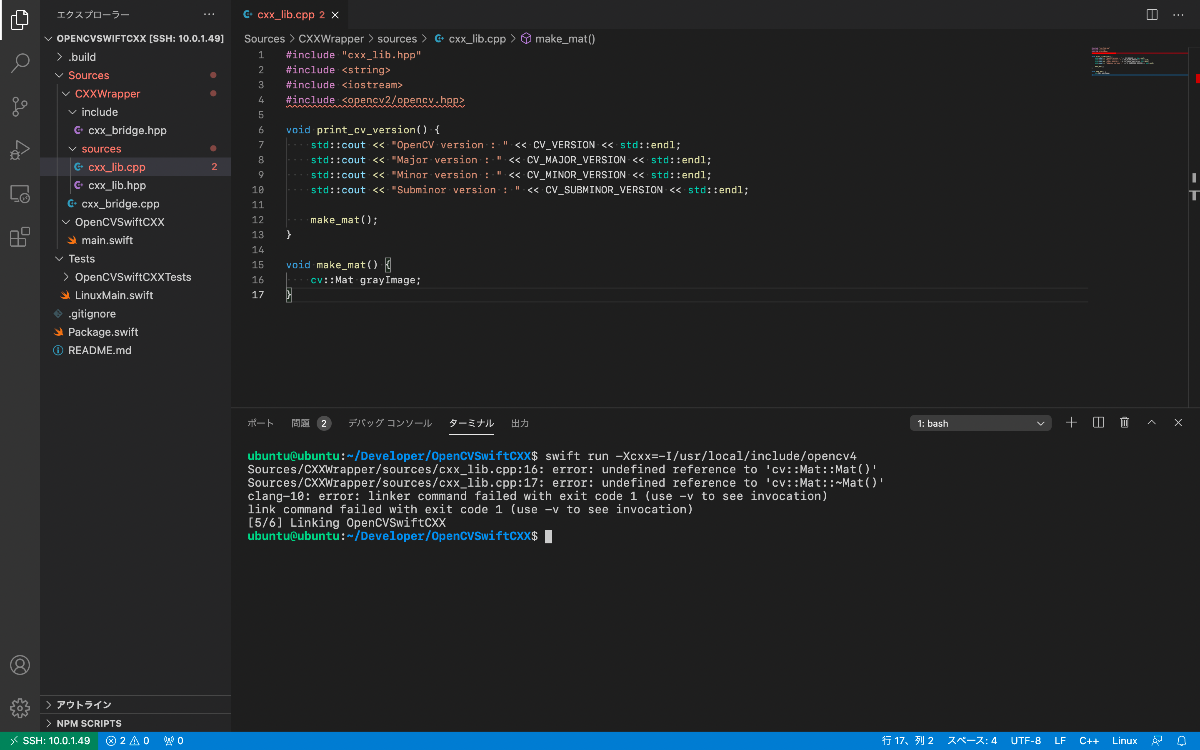Open main.swift file
1200x750 pixels.
point(107,240)
